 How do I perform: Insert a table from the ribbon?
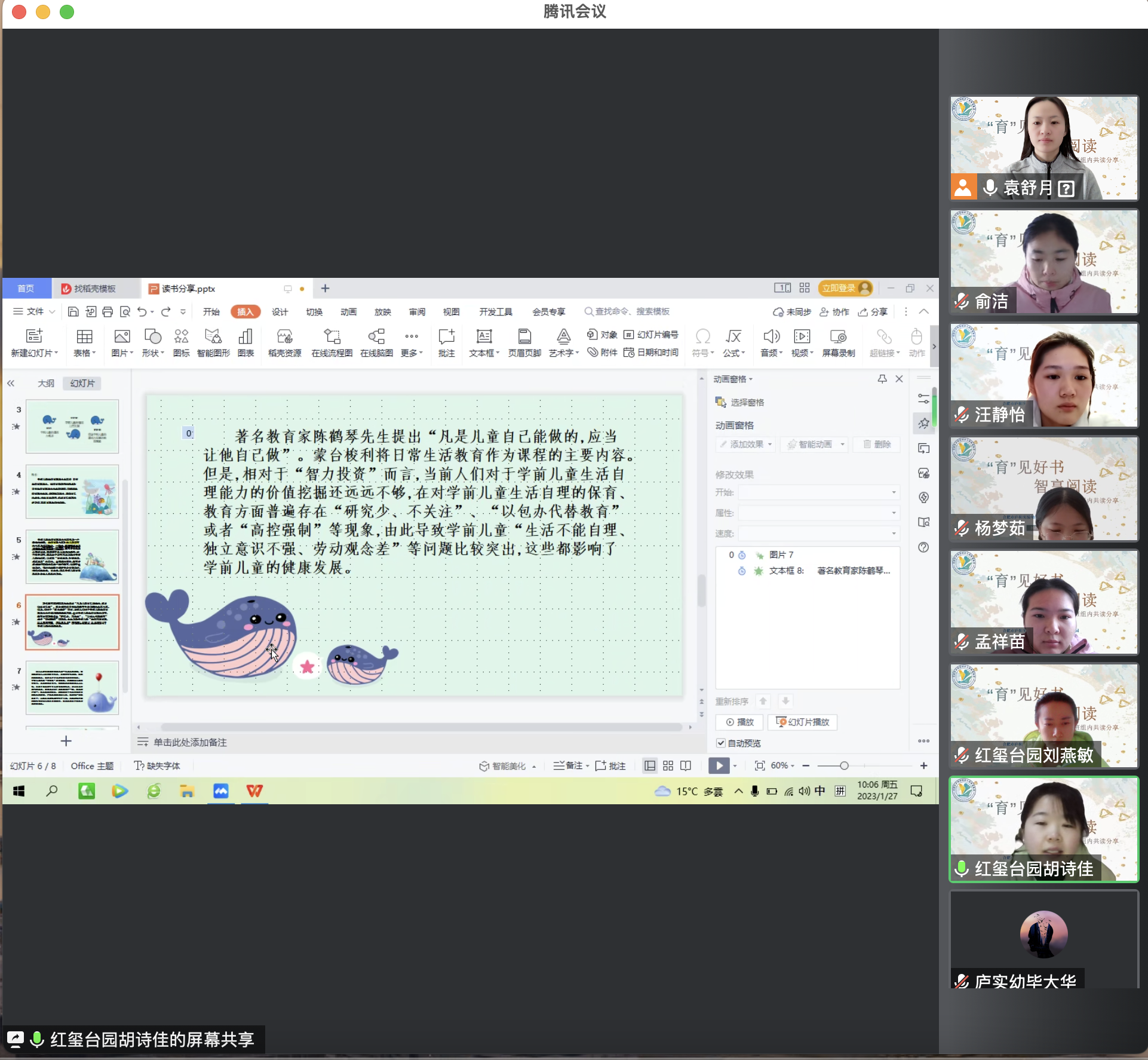click(84, 342)
